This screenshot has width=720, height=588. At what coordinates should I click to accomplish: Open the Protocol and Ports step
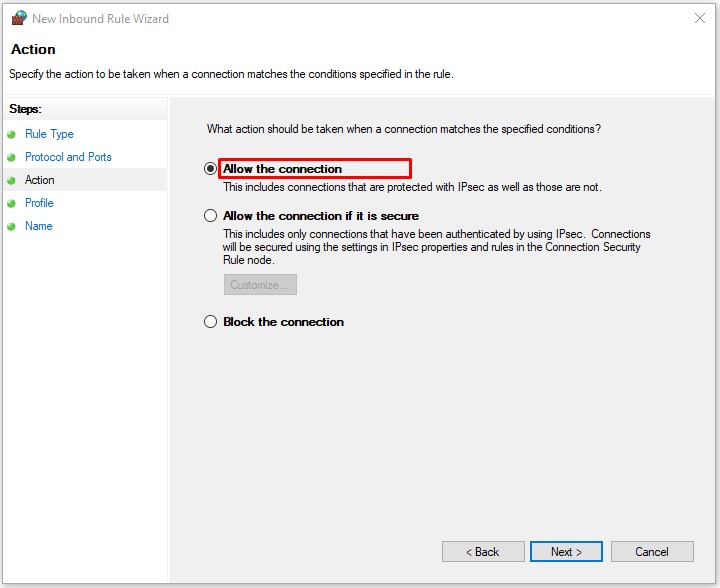tap(68, 157)
